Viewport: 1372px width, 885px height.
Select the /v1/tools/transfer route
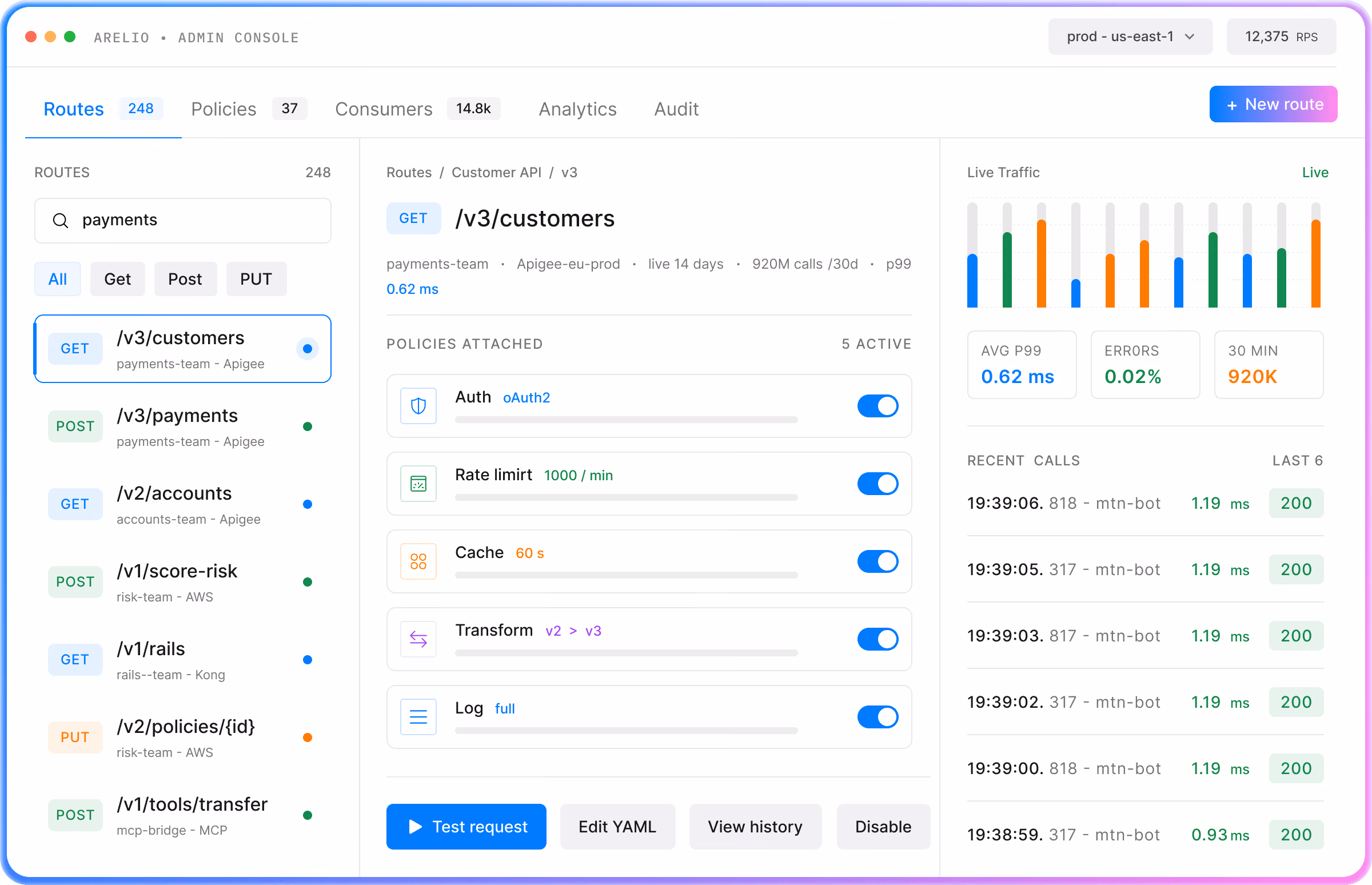tap(183, 815)
